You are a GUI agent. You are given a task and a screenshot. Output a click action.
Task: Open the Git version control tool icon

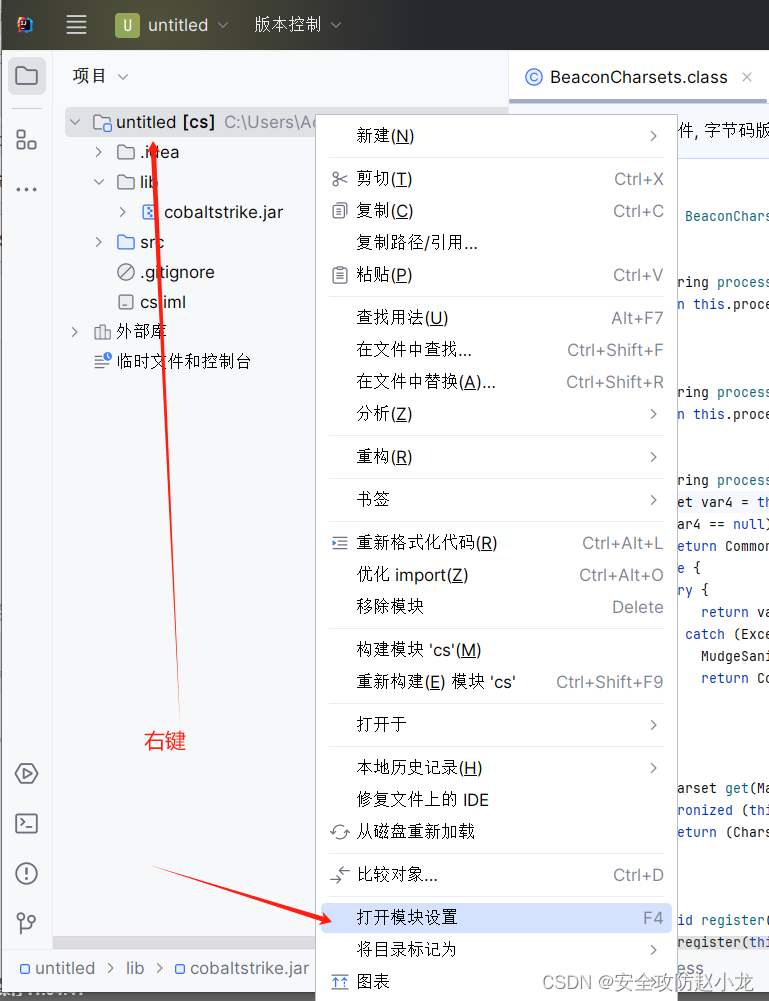pyautogui.click(x=26, y=923)
